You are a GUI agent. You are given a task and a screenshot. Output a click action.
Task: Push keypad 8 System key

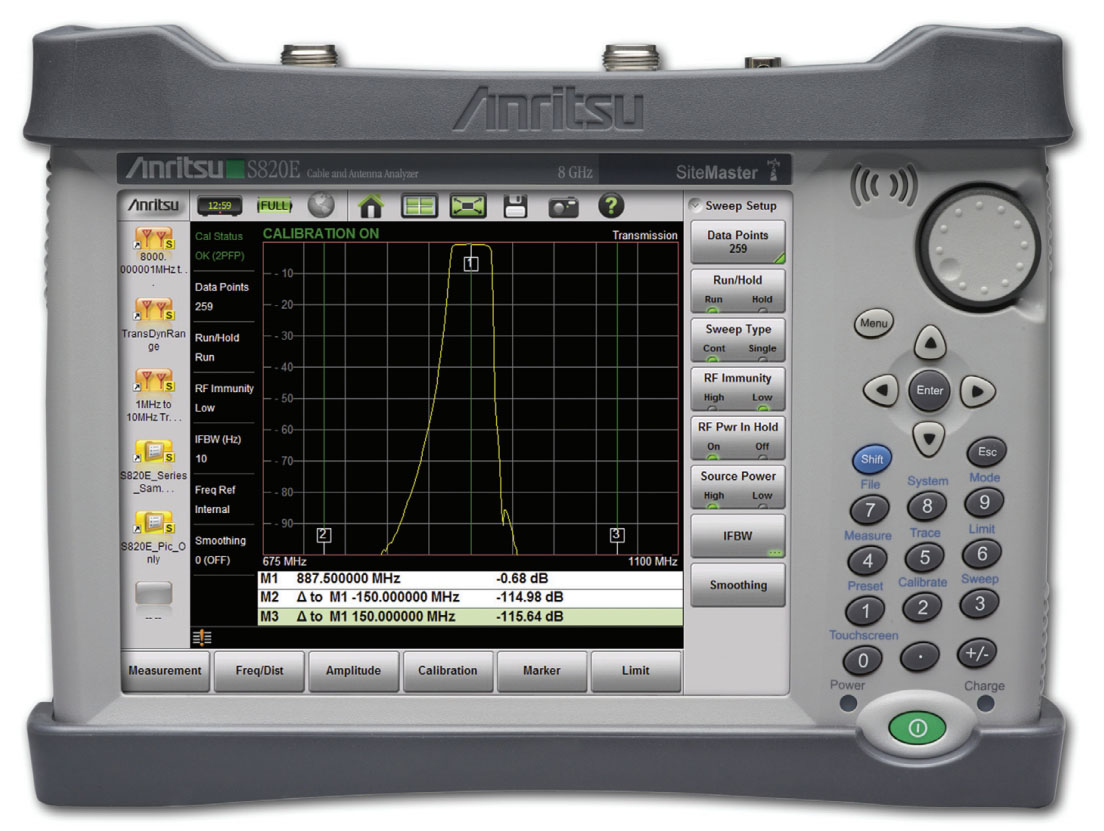[x=927, y=506]
